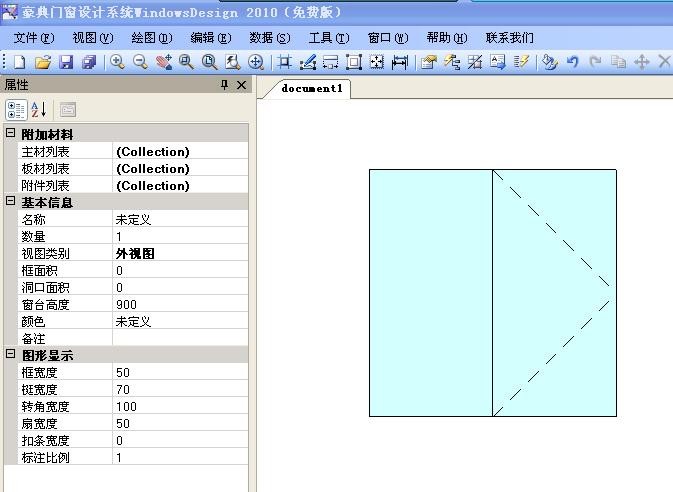Click the redo arrow icon
This screenshot has height=492, width=673.
click(x=595, y=62)
